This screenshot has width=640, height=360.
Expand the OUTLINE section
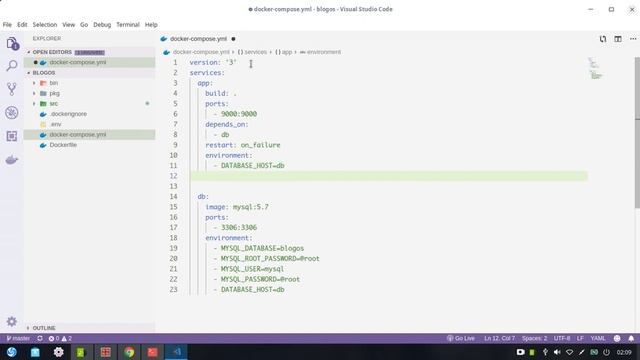44,328
